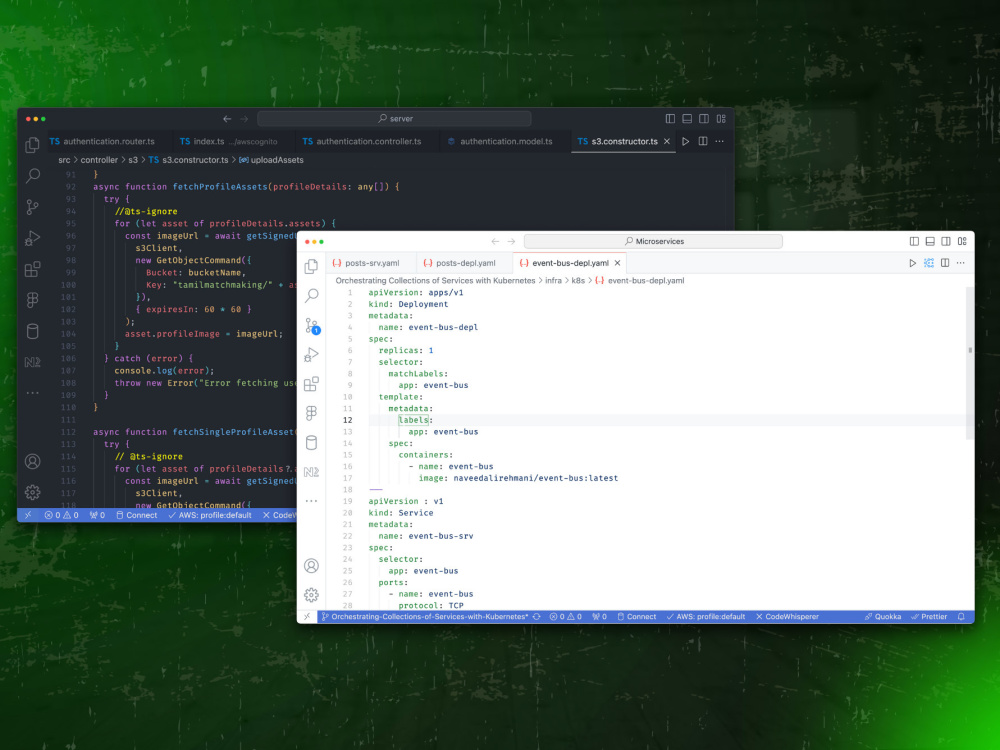The image size is (1000, 750).
Task: Expand uploadAssets breadcrumb symbol in dark window
Action: click(x=271, y=160)
